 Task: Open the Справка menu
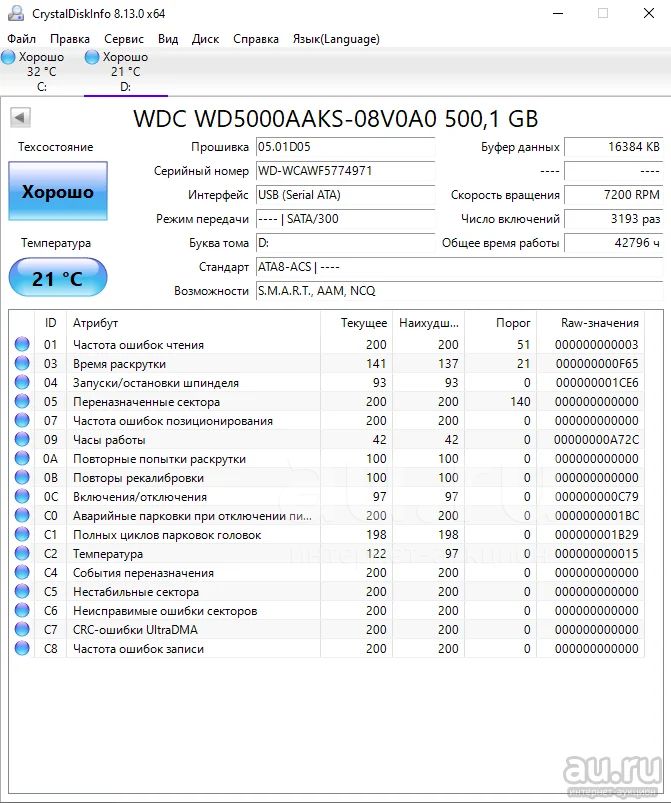(x=256, y=39)
